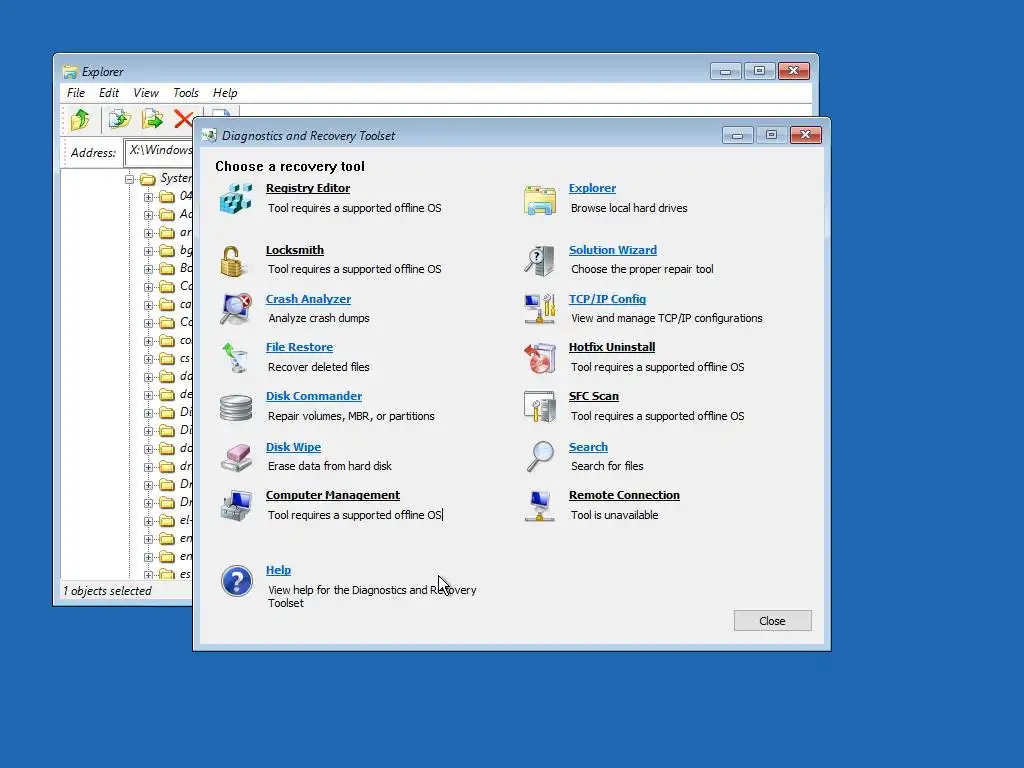The height and width of the screenshot is (768, 1024).
Task: Click the Remote Connection title text
Action: click(x=624, y=496)
